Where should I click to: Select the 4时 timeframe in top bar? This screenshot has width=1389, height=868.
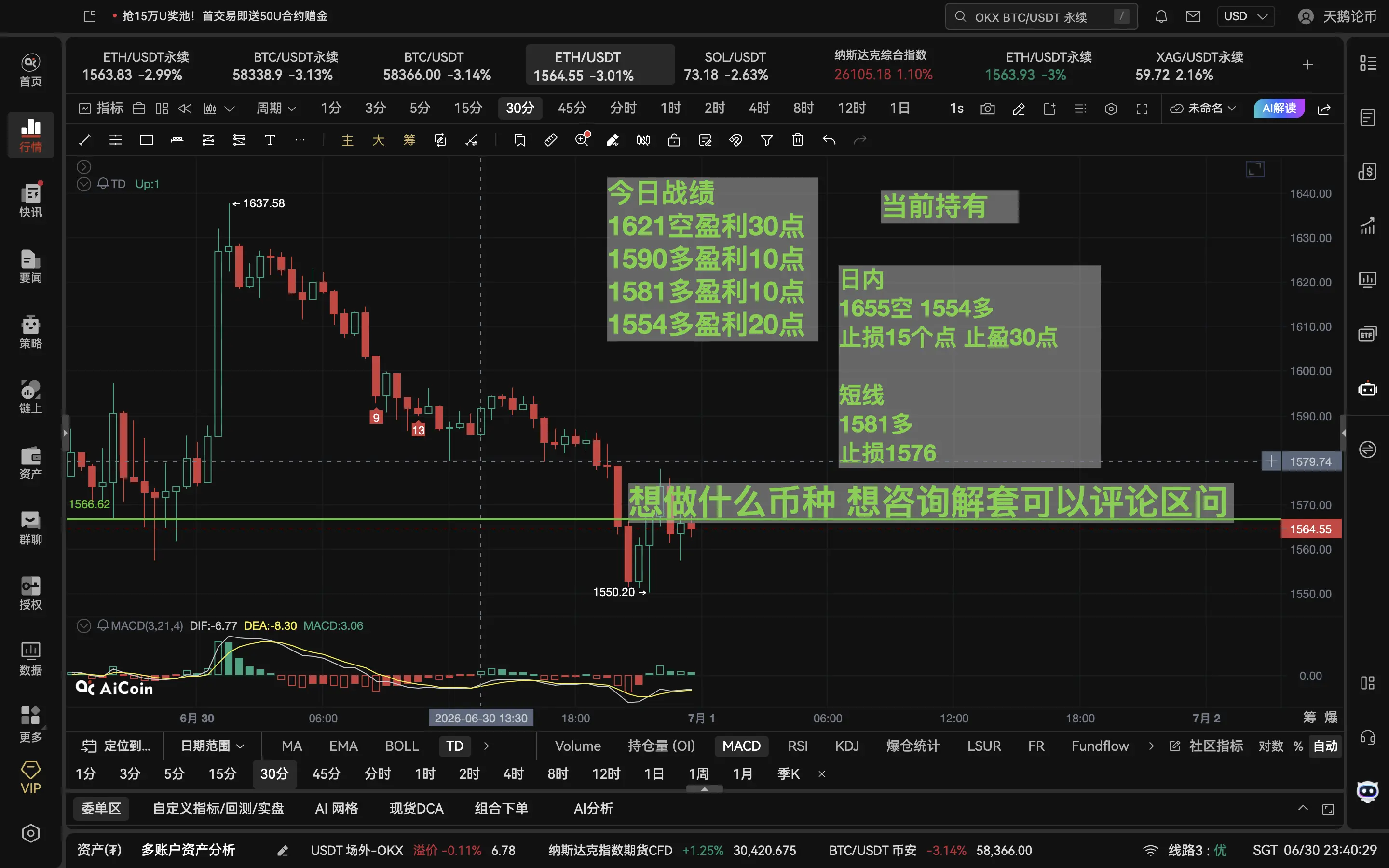click(x=759, y=108)
